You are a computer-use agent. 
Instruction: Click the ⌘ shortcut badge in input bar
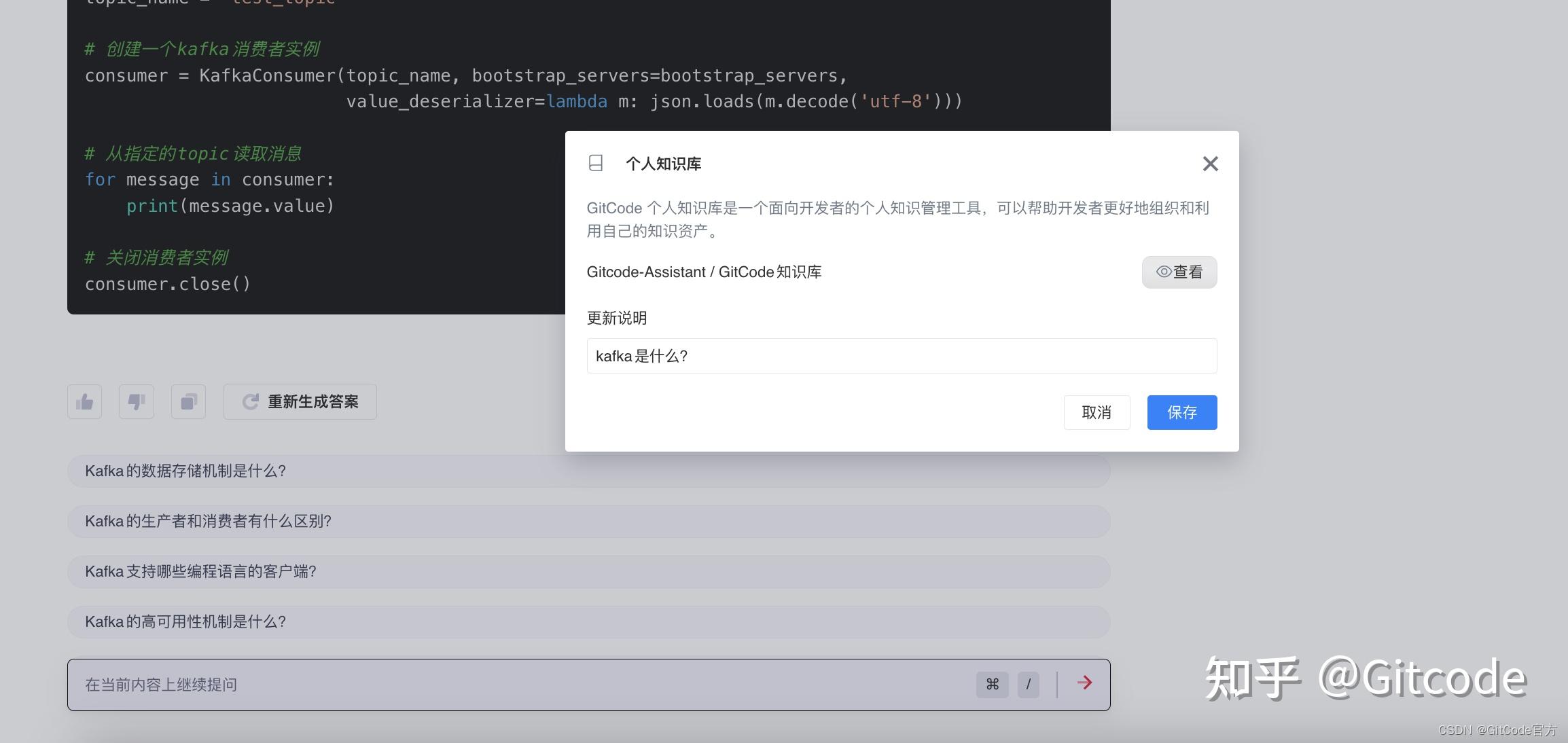(992, 684)
